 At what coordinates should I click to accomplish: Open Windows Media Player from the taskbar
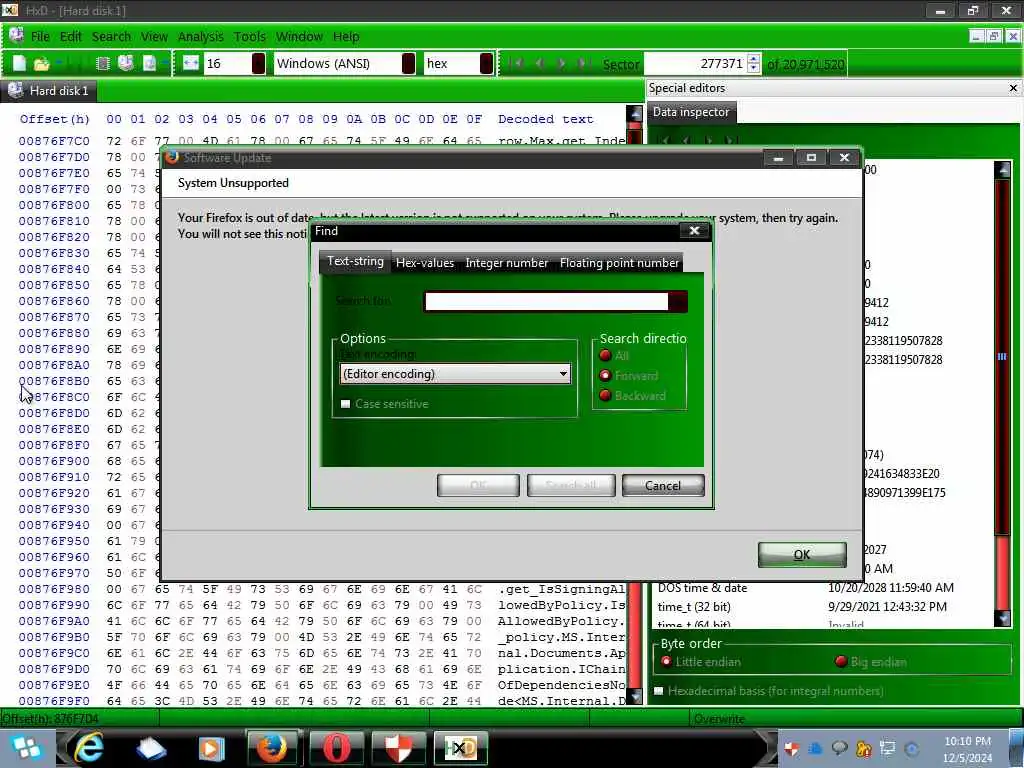(211, 748)
